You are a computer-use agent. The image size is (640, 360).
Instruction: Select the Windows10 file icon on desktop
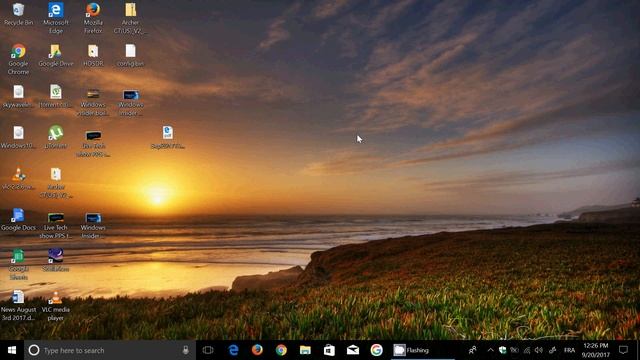click(x=18, y=137)
